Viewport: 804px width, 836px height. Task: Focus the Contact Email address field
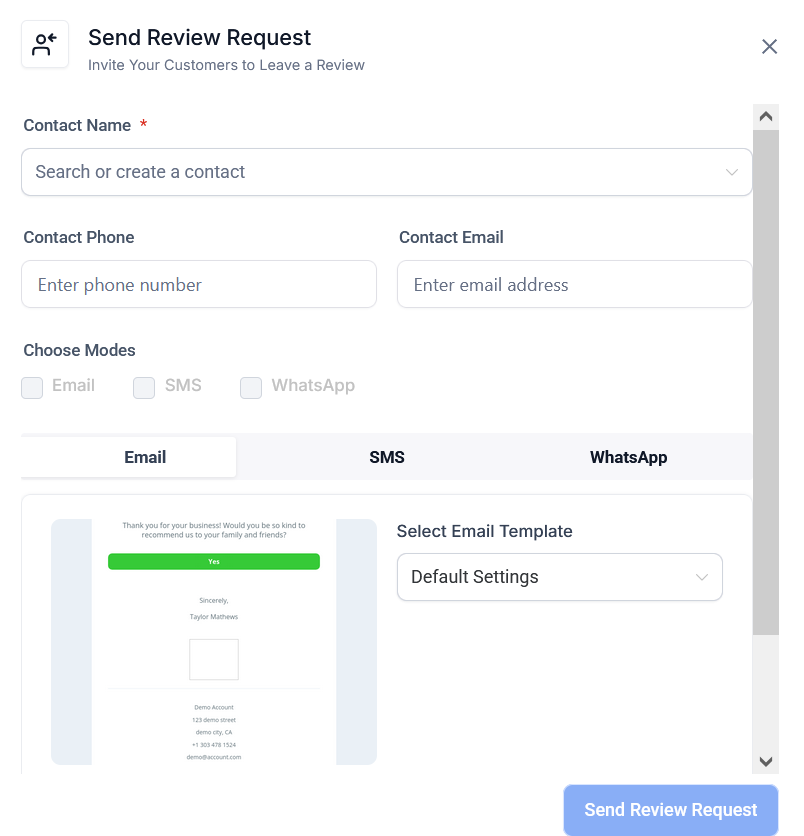click(x=574, y=285)
